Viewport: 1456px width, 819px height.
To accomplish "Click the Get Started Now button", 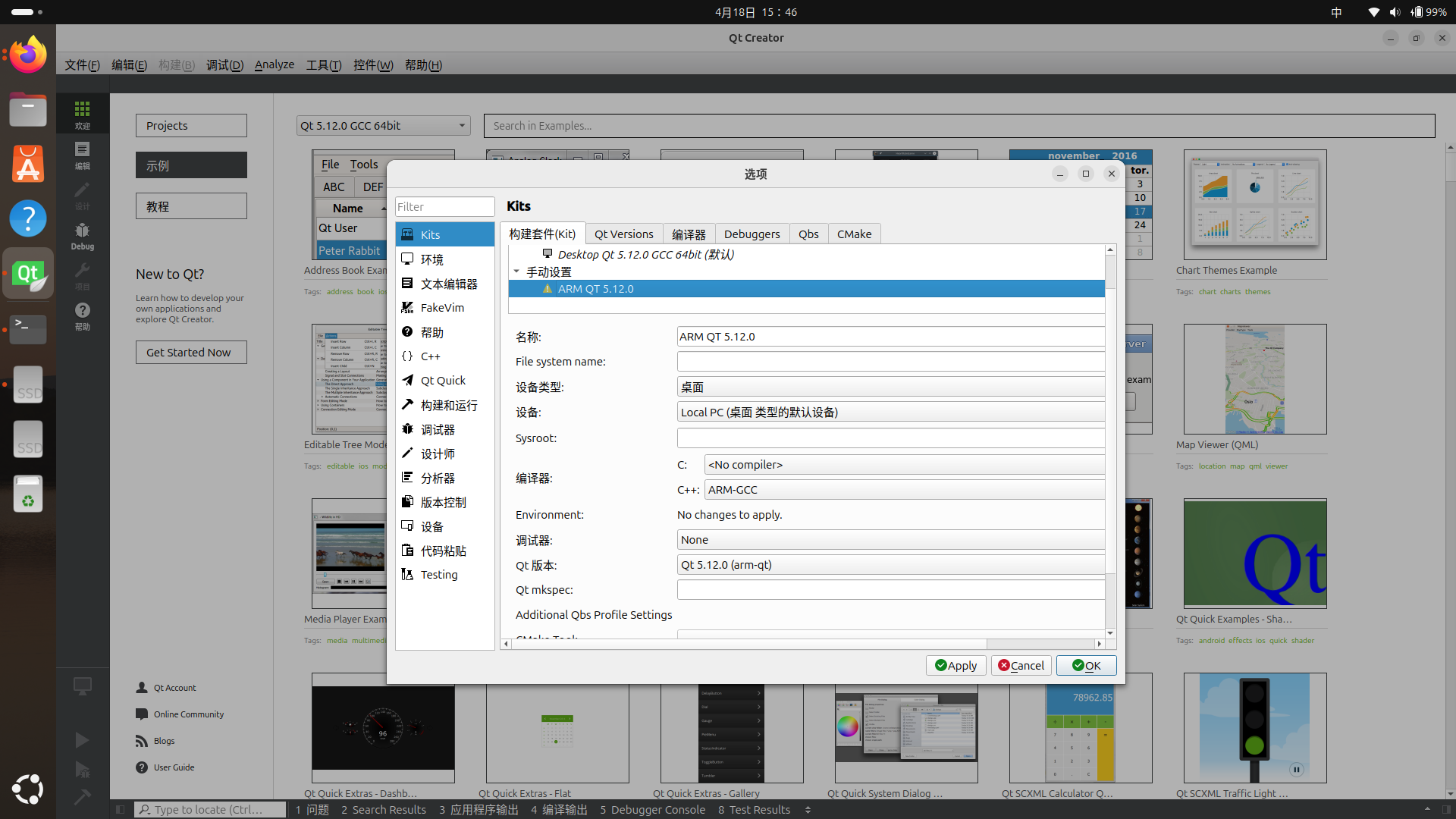I will coord(191,353).
